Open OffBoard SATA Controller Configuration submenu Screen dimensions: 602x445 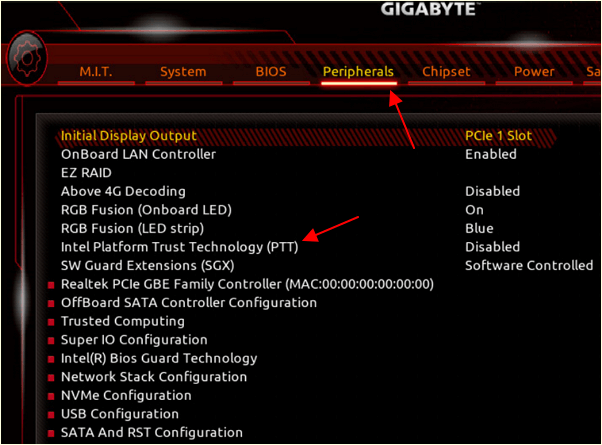(x=189, y=303)
